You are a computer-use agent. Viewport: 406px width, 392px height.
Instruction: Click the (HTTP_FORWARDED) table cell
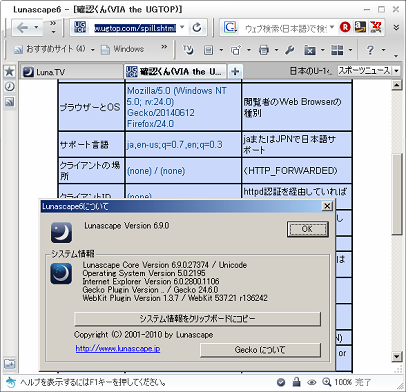pos(297,171)
